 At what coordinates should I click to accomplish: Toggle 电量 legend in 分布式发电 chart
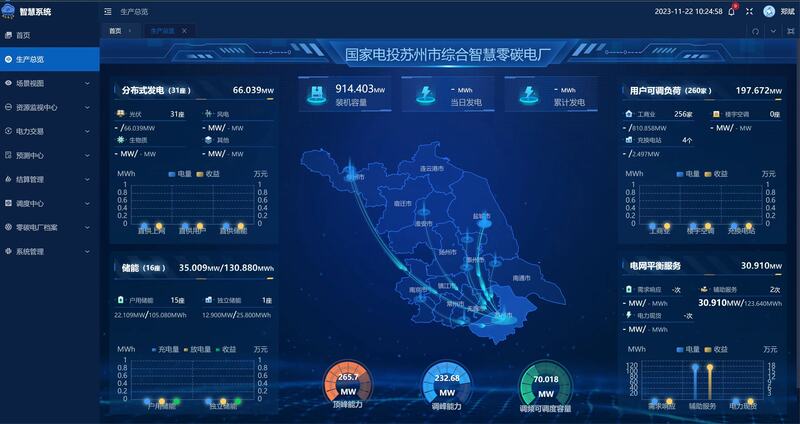(x=180, y=174)
